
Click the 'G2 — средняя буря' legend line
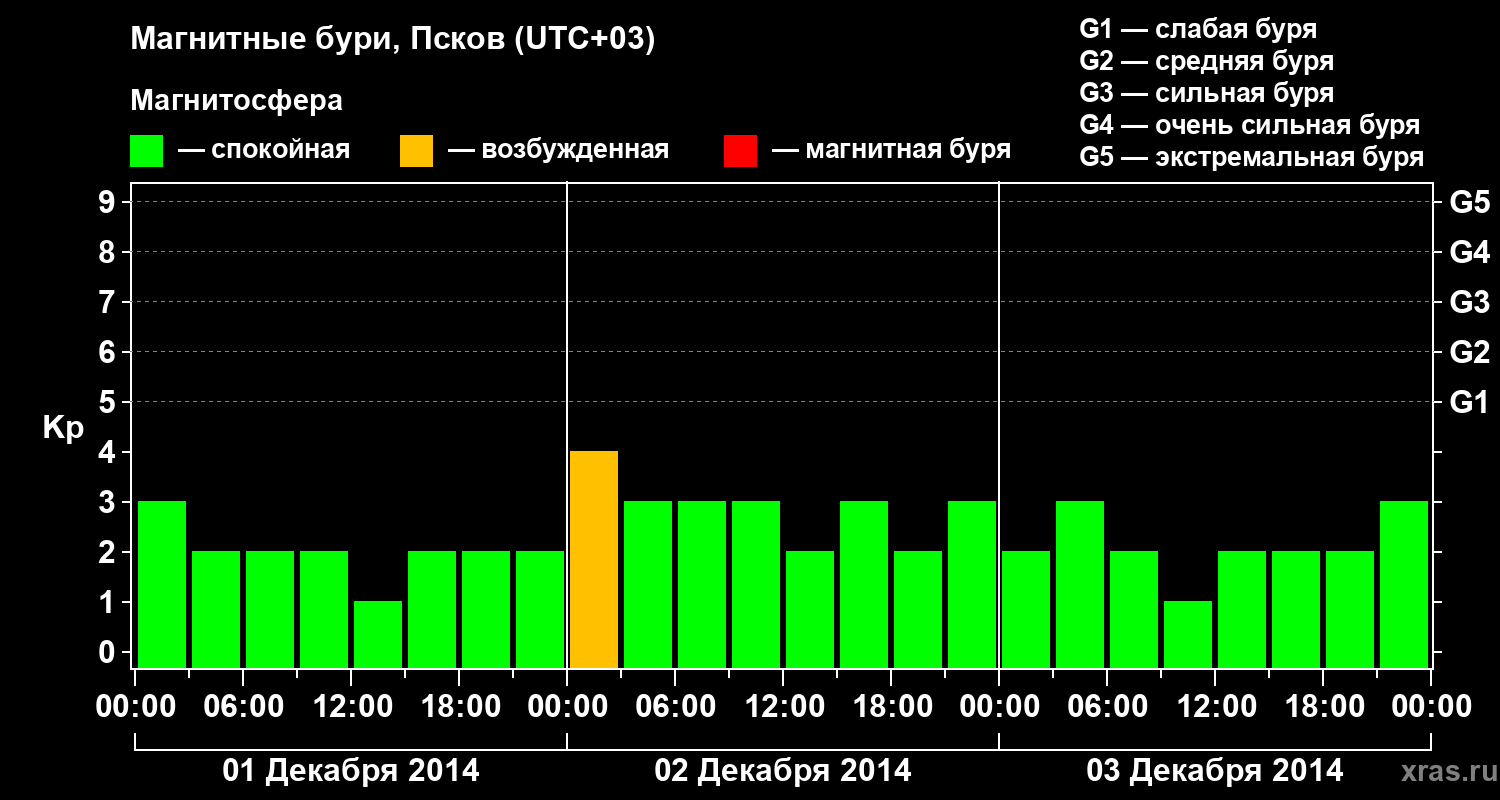pos(1207,61)
